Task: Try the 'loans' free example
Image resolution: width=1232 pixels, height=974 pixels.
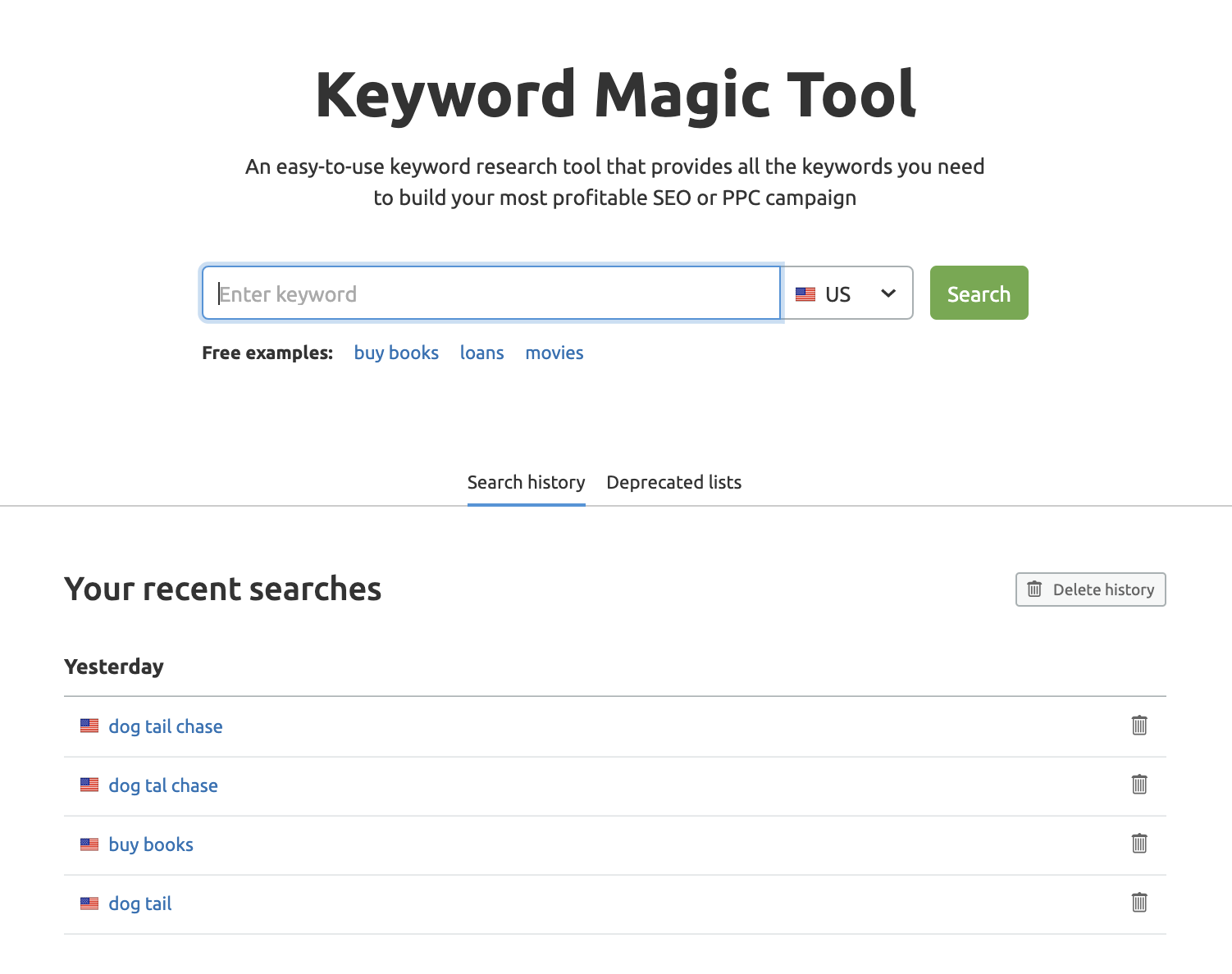Action: (x=481, y=353)
